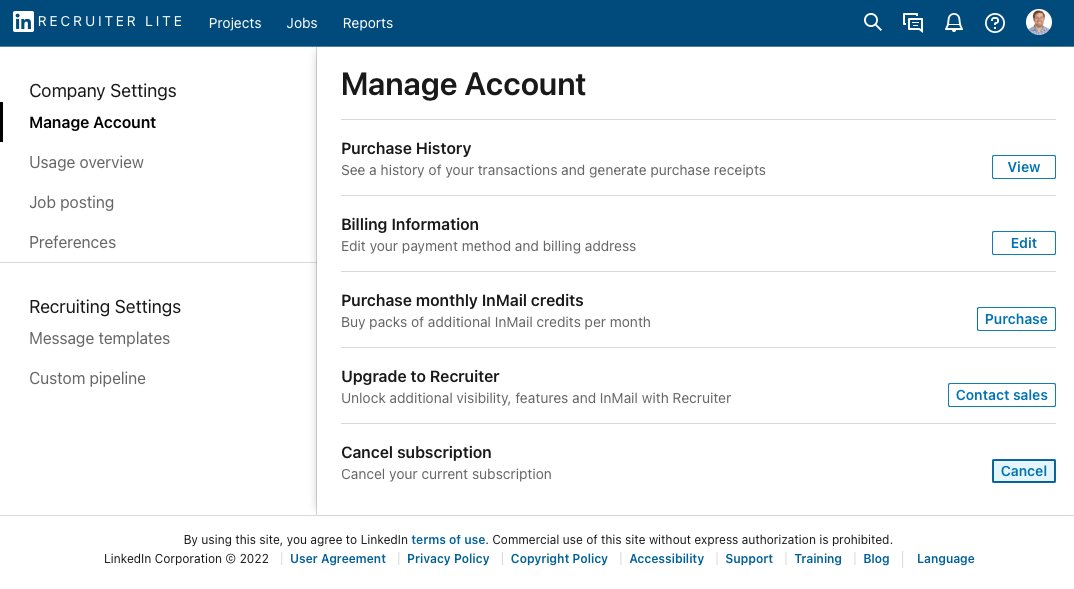Open Copyright Policy footer link

point(559,559)
